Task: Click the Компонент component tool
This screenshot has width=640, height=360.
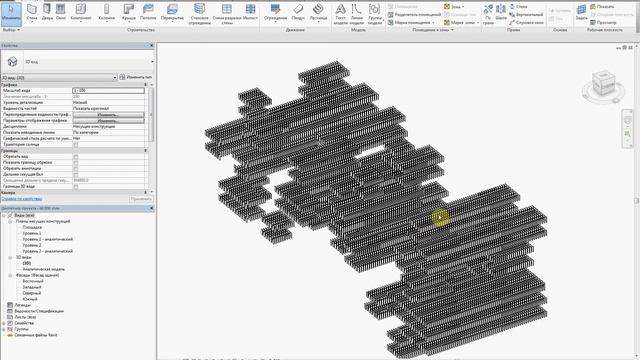Action: click(81, 12)
